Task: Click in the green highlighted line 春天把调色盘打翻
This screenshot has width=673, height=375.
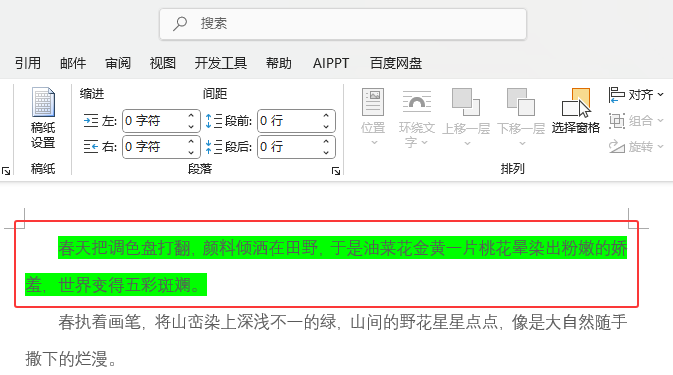Action: point(343,248)
